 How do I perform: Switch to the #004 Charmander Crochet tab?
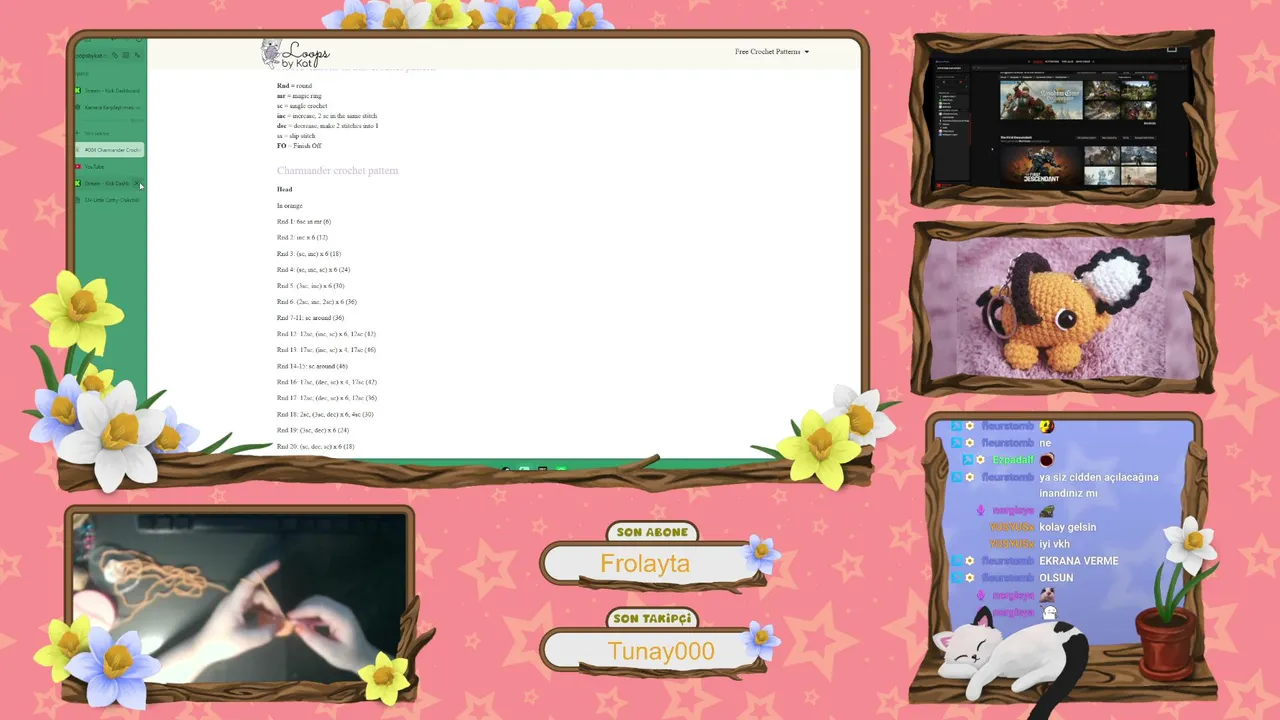point(109,150)
